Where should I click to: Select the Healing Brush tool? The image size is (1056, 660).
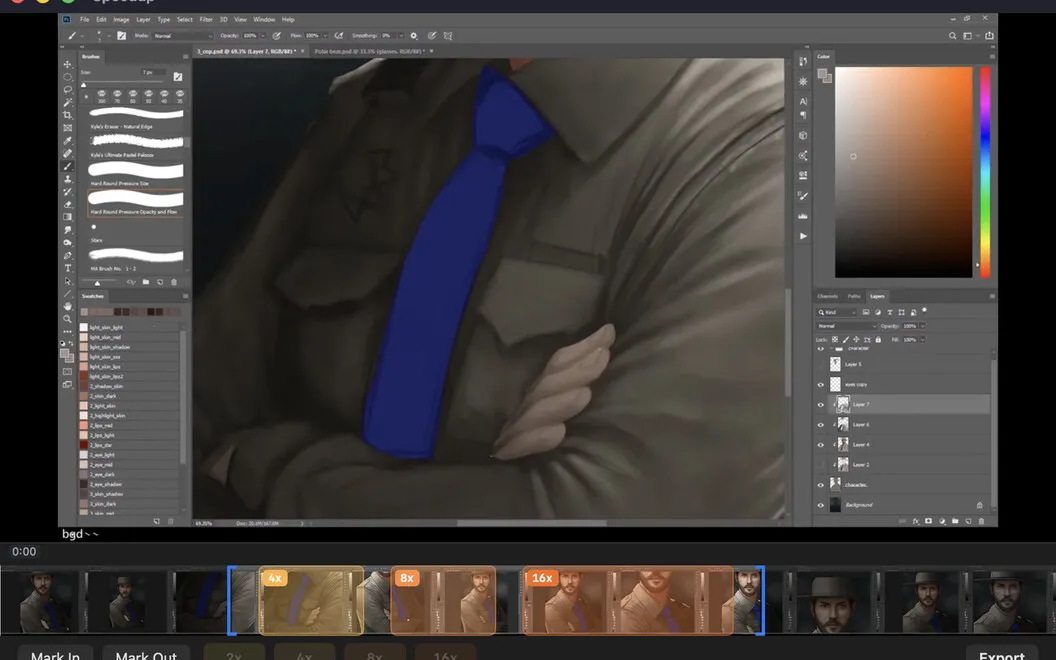point(67,154)
